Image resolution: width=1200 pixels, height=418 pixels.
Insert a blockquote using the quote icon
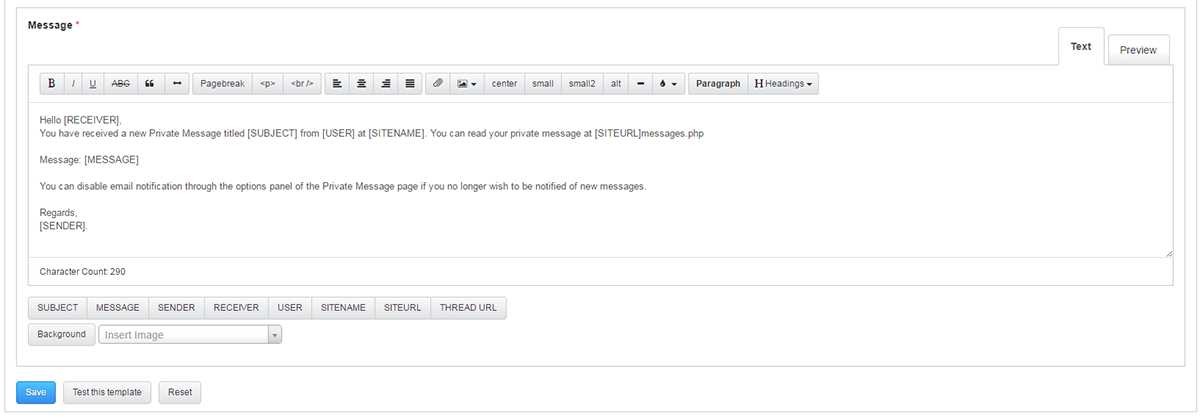pyautogui.click(x=150, y=84)
